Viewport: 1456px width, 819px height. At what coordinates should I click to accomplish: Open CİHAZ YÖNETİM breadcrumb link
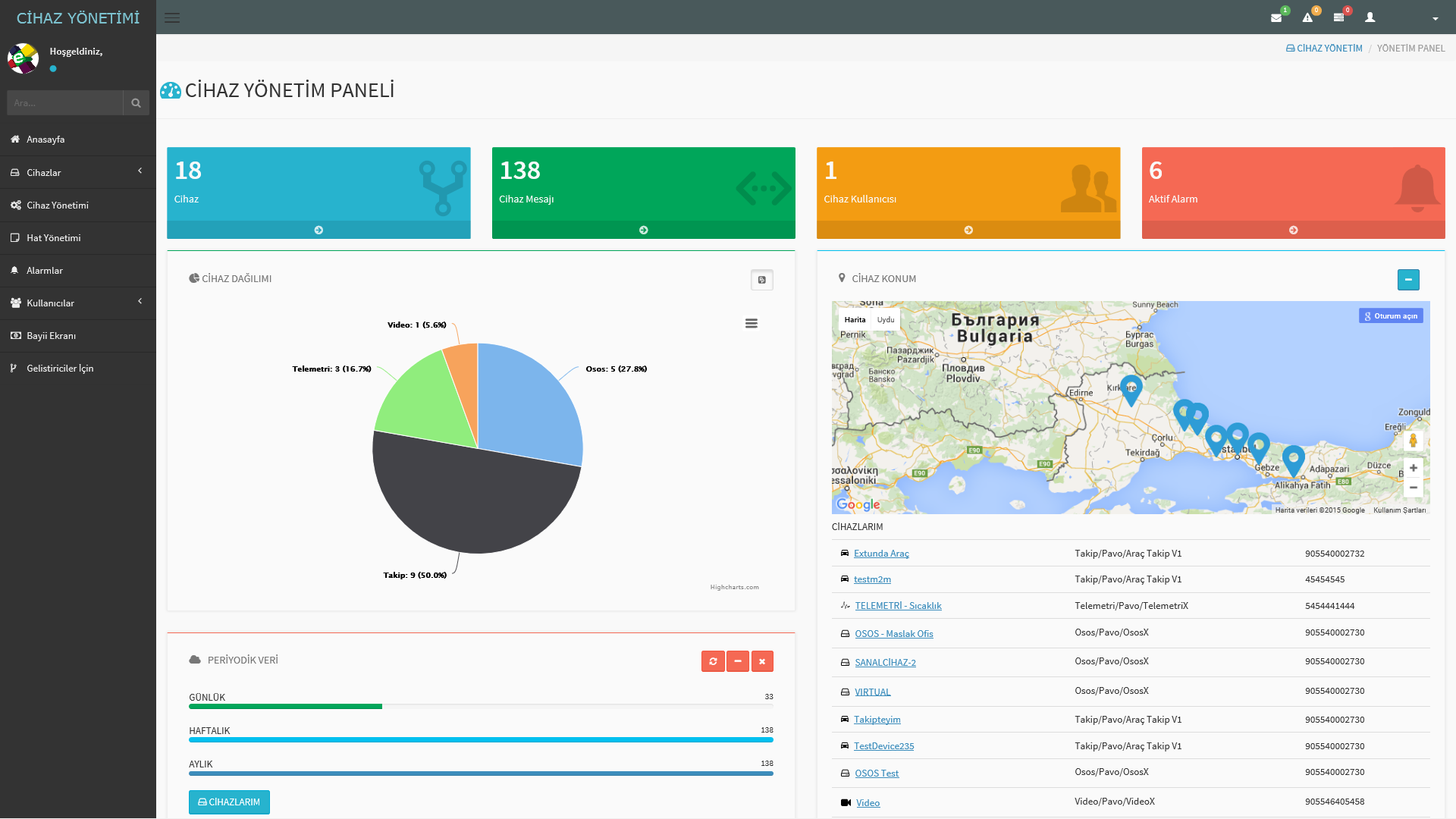point(1324,49)
